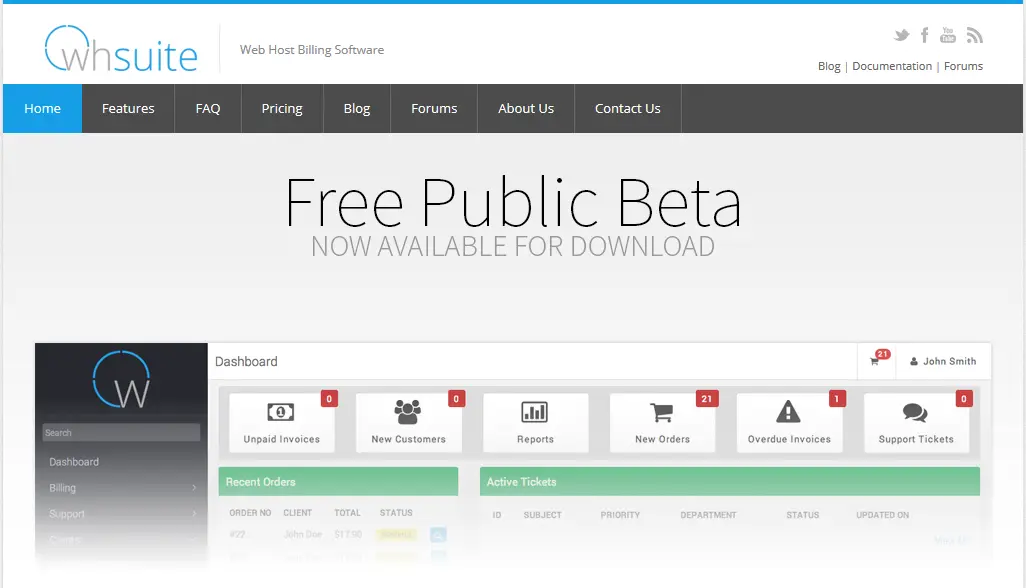1026x588 pixels.
Task: Click the Overdue Invoices label
Action: [789, 440]
